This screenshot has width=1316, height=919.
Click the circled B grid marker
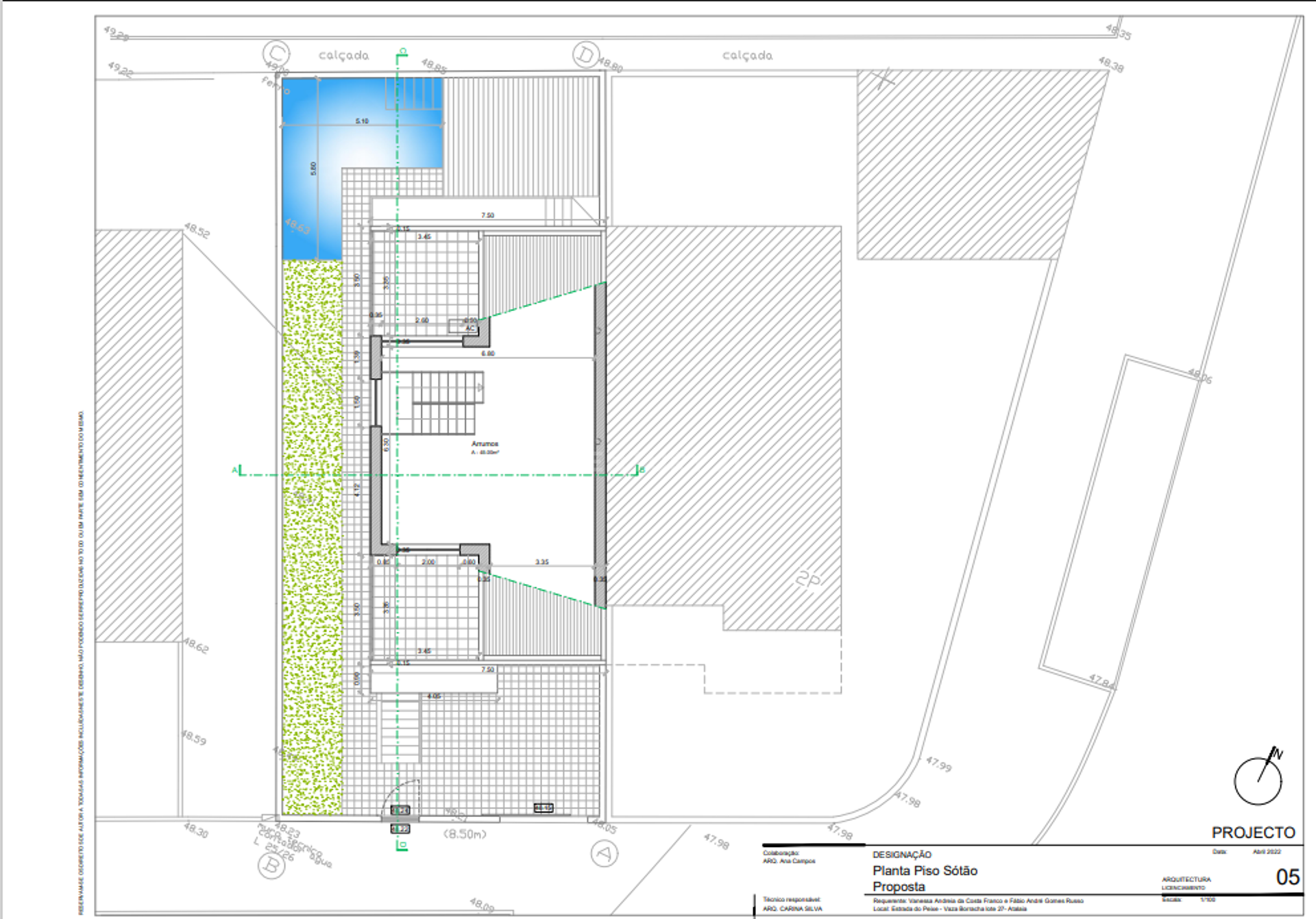[271, 866]
